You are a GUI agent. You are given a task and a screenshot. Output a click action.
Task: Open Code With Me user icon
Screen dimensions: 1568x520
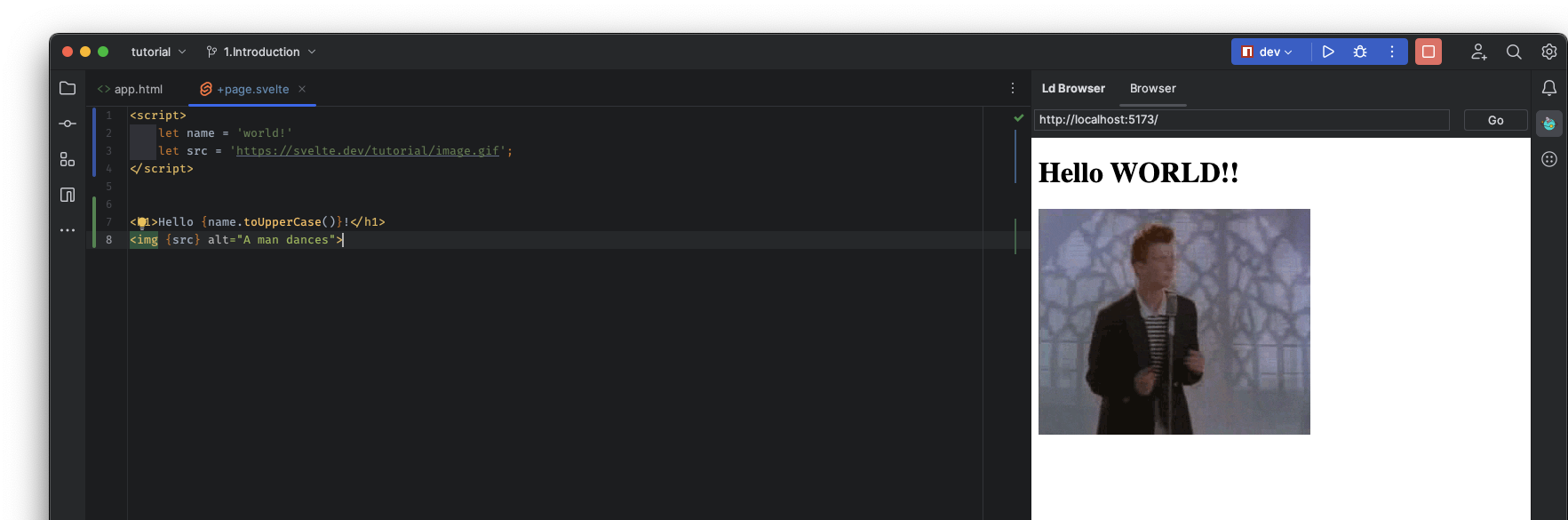click(x=1478, y=52)
